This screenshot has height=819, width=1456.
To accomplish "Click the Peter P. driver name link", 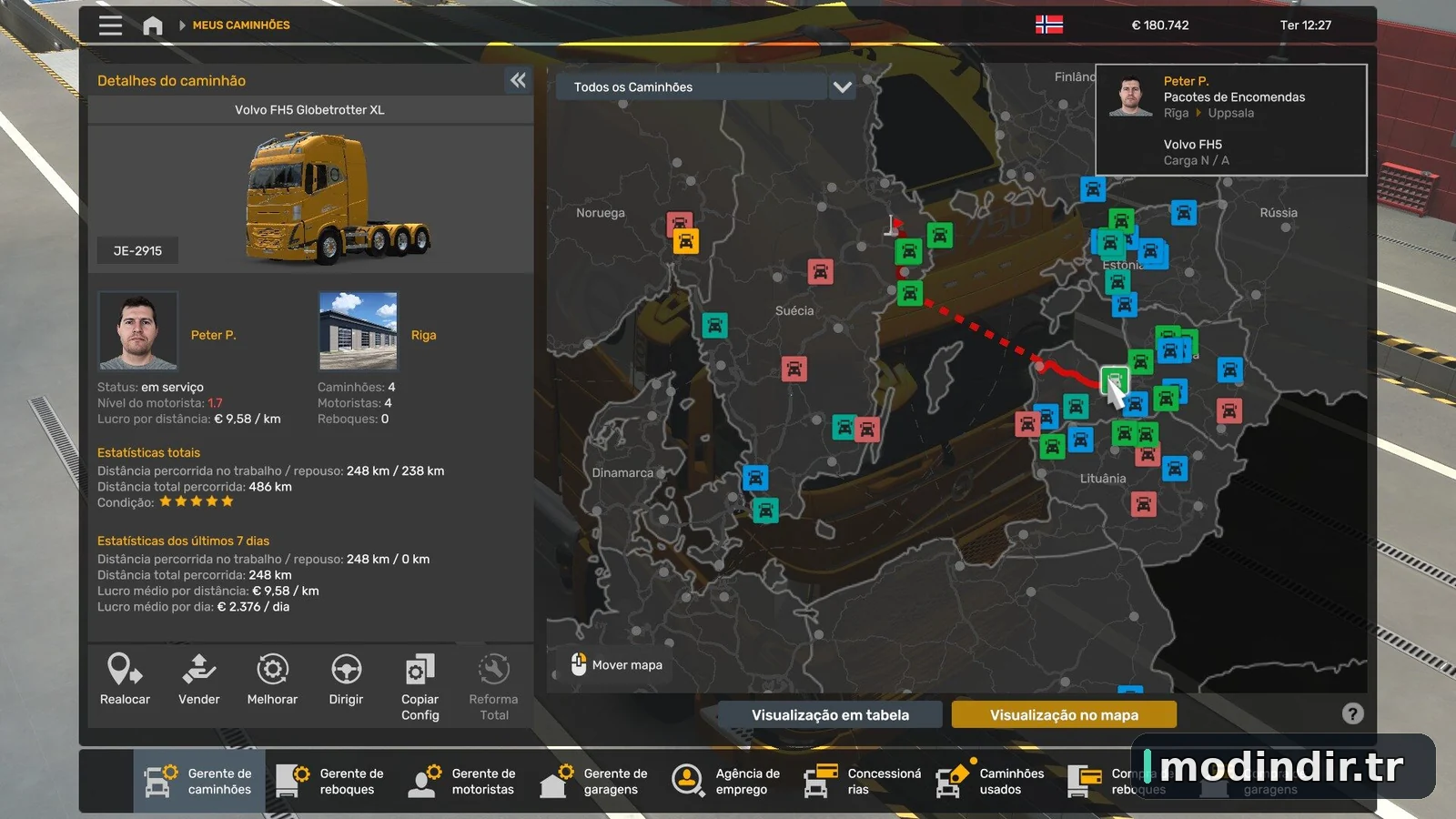I will 213,335.
